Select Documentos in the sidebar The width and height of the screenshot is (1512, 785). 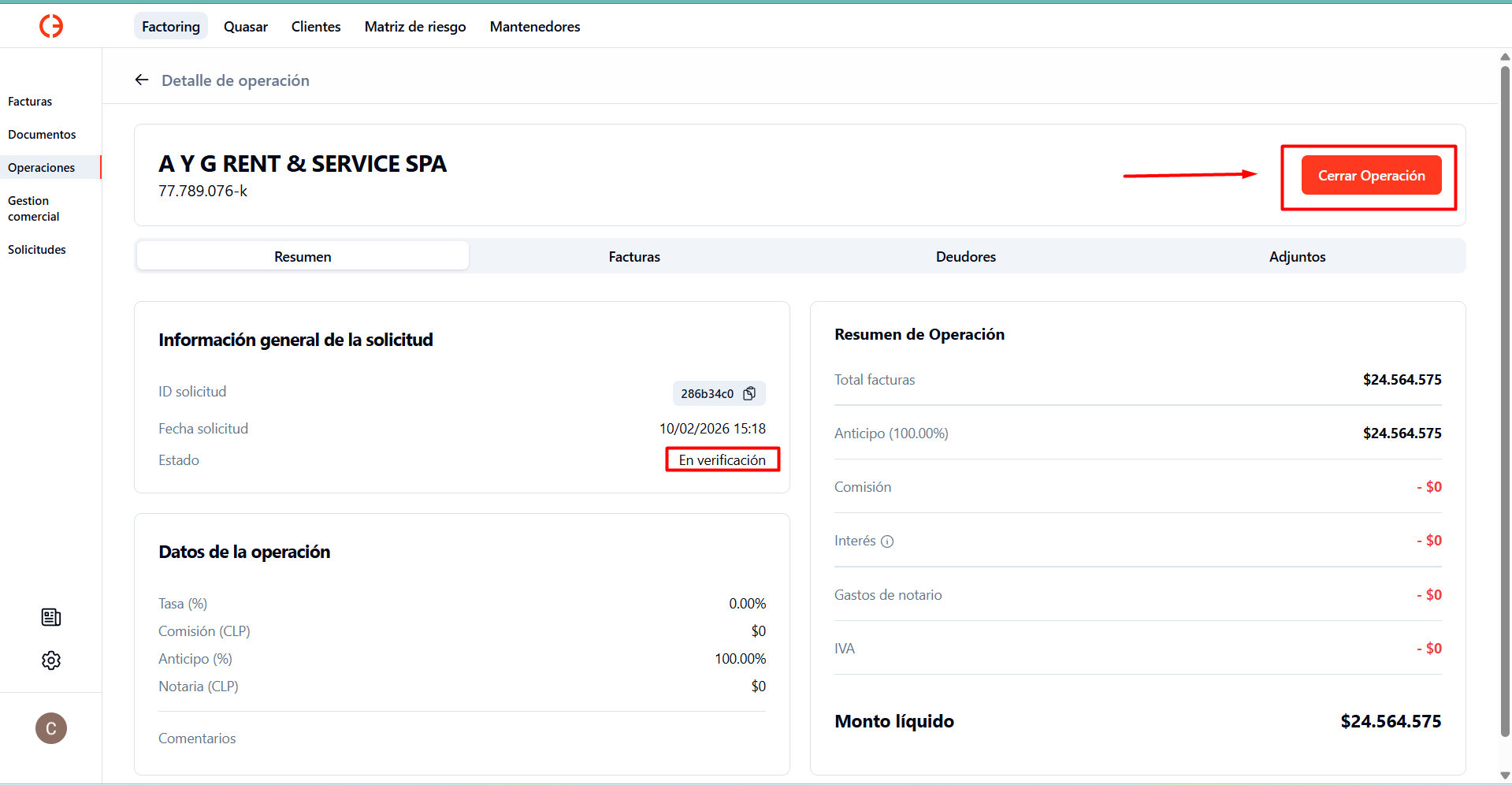click(42, 135)
